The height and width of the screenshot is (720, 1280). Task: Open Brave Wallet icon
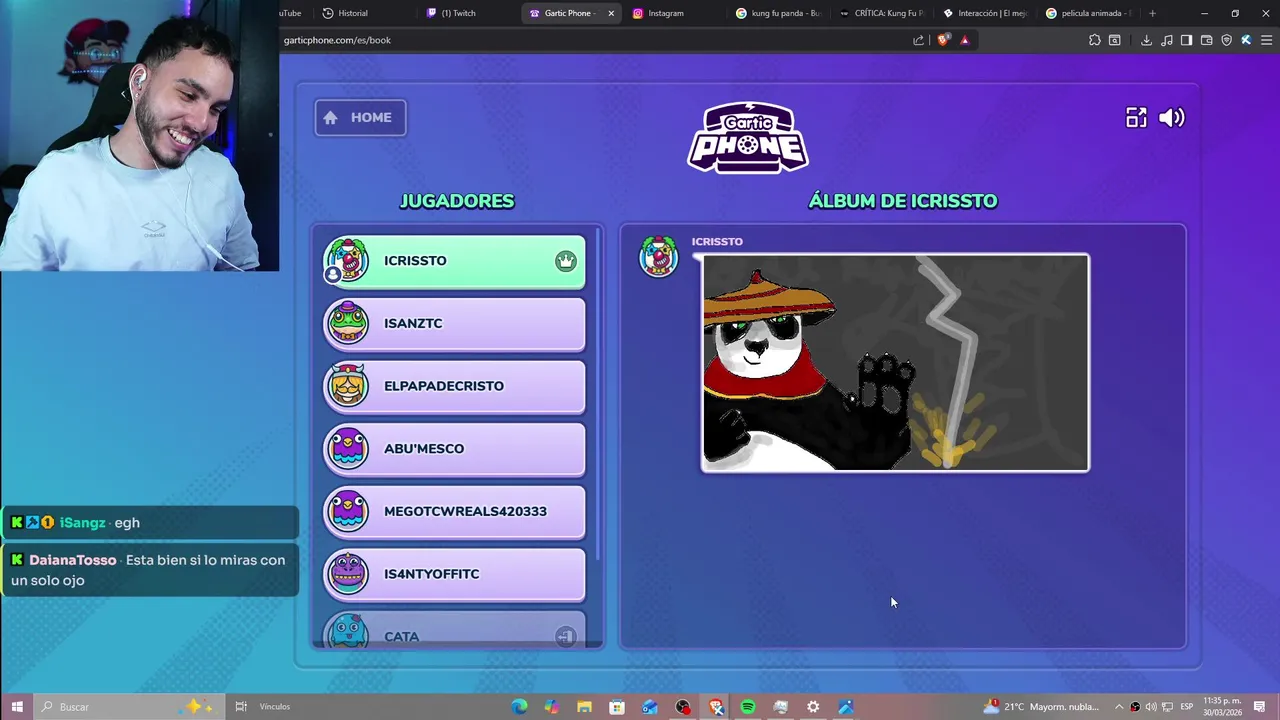click(1206, 40)
